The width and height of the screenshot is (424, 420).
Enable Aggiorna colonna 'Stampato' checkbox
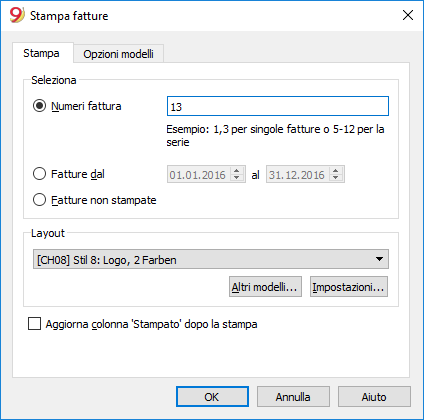pyautogui.click(x=34, y=324)
